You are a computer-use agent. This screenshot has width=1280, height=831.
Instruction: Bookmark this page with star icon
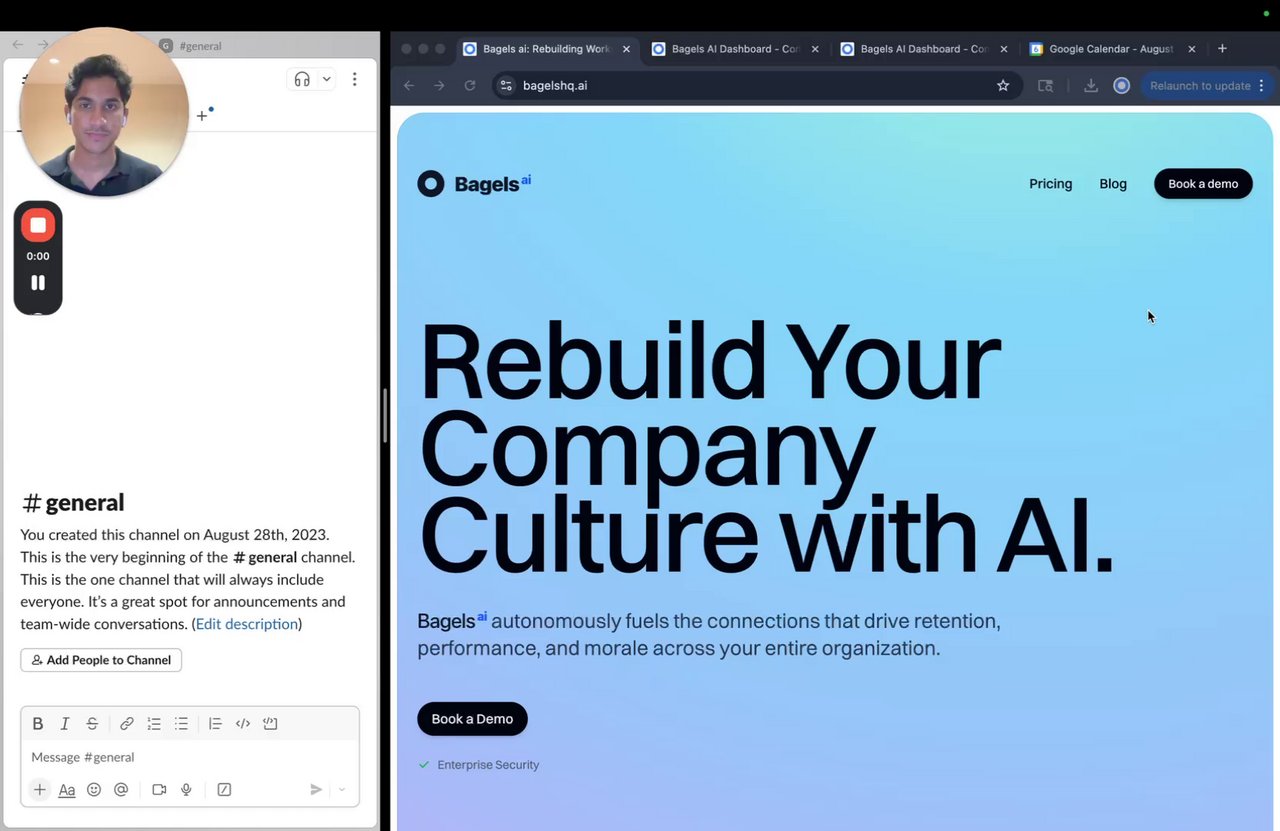(1003, 86)
